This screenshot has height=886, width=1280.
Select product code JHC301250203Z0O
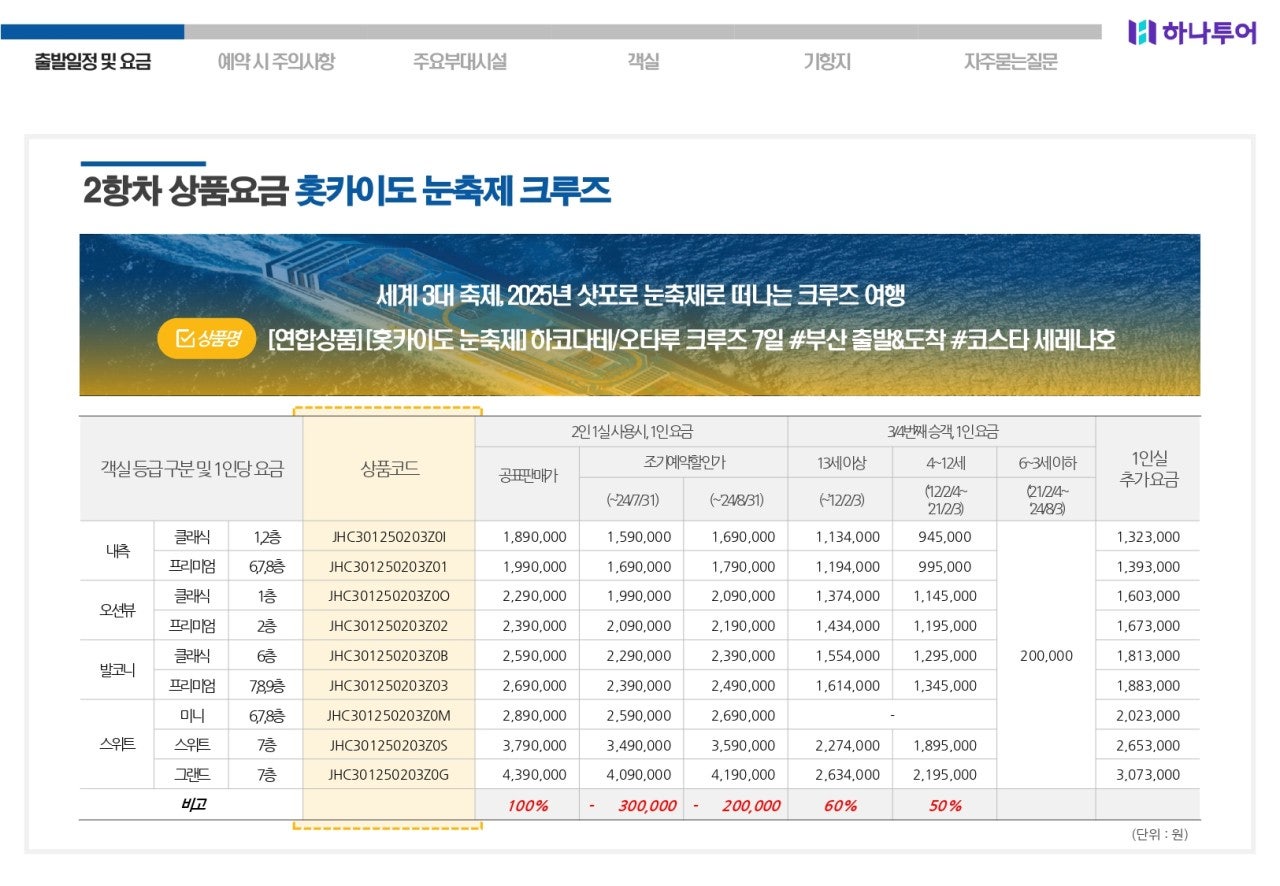pos(388,596)
